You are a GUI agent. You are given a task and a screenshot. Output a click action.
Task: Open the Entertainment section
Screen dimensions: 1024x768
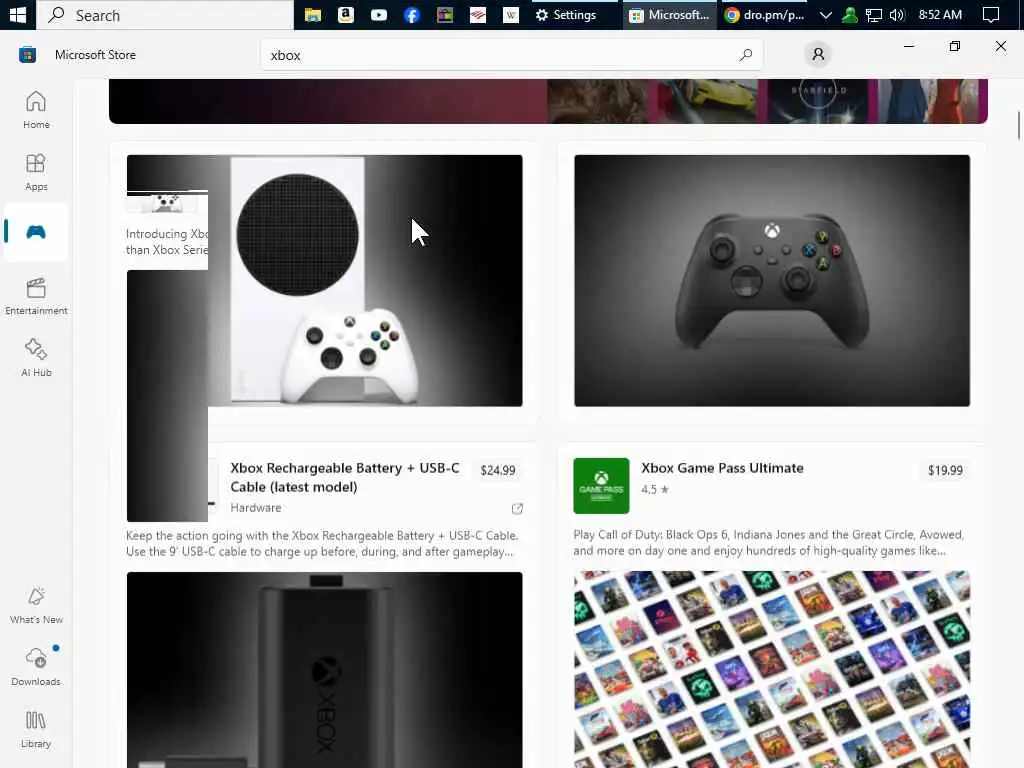point(36,296)
